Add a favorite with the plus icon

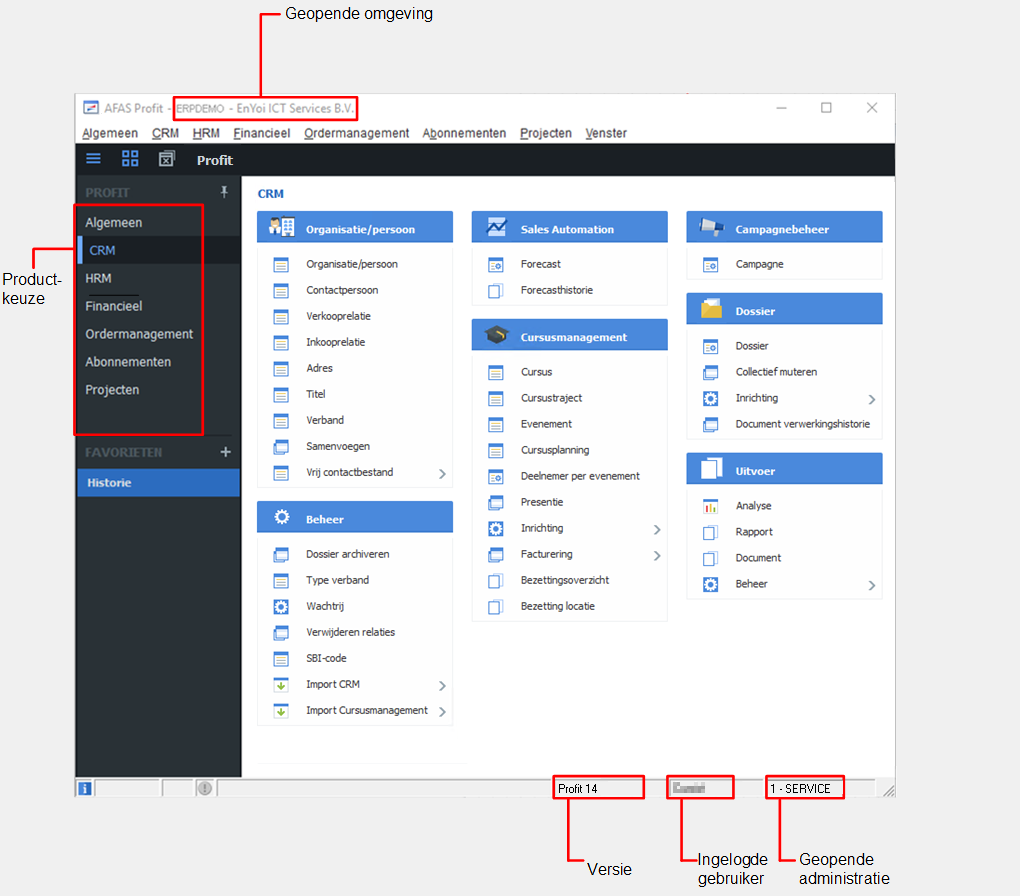pyautogui.click(x=225, y=452)
